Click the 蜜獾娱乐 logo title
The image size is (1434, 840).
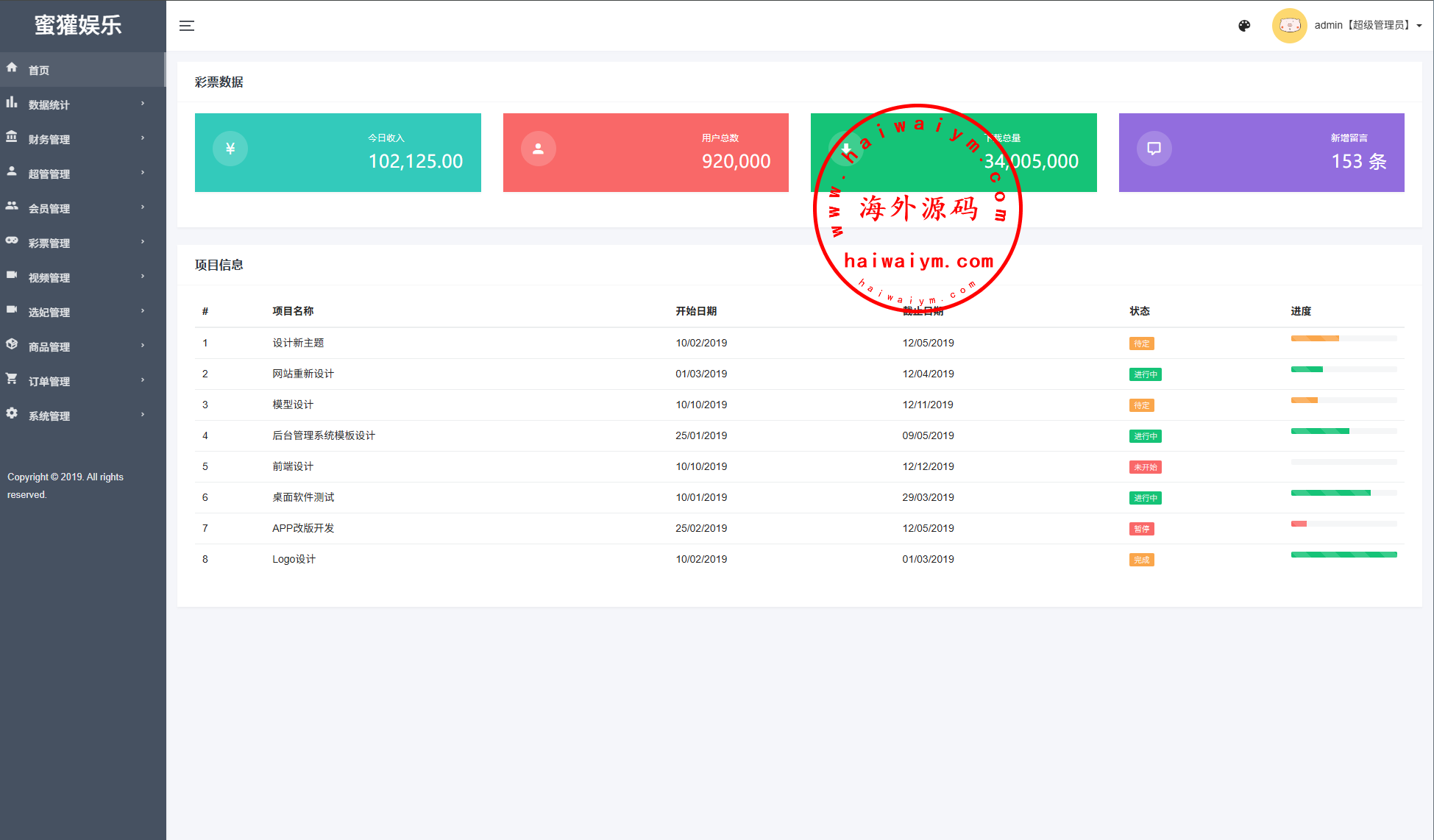(x=78, y=25)
